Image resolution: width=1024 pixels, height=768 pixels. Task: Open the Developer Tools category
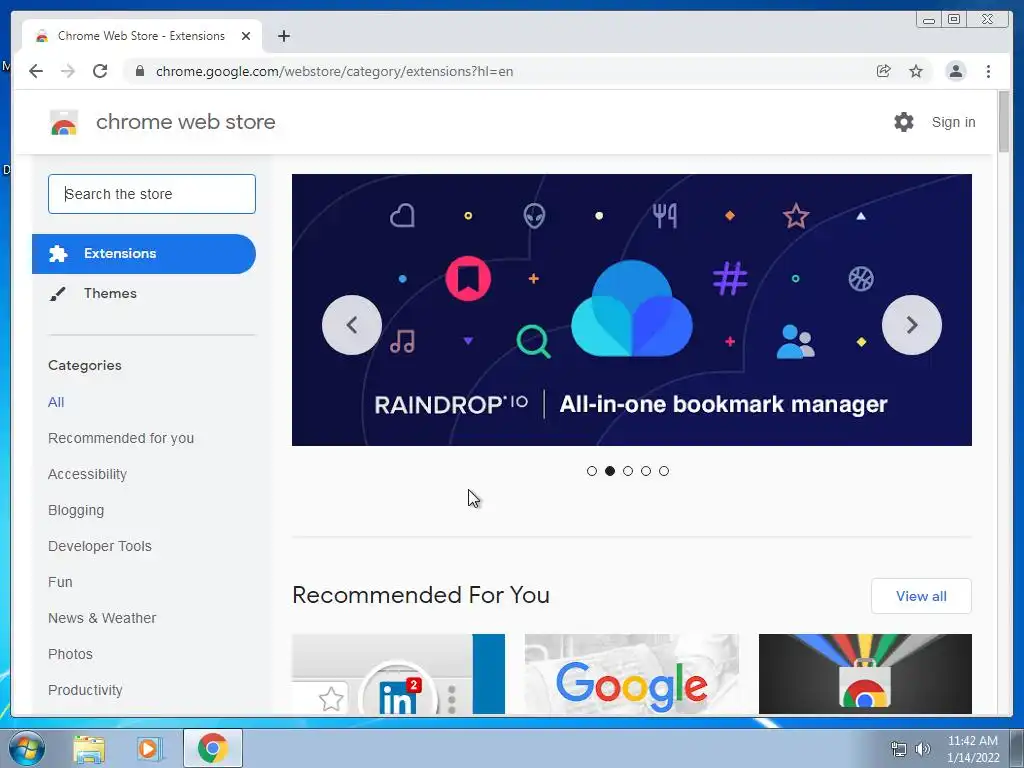pos(100,546)
